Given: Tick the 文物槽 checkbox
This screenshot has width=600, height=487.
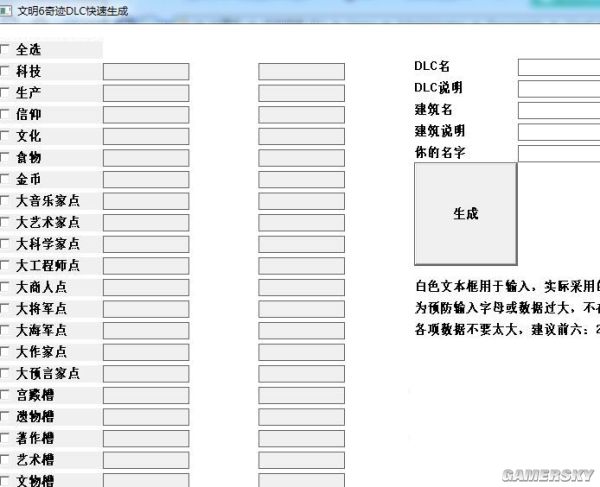Looking at the screenshot, I should (x=5, y=480).
